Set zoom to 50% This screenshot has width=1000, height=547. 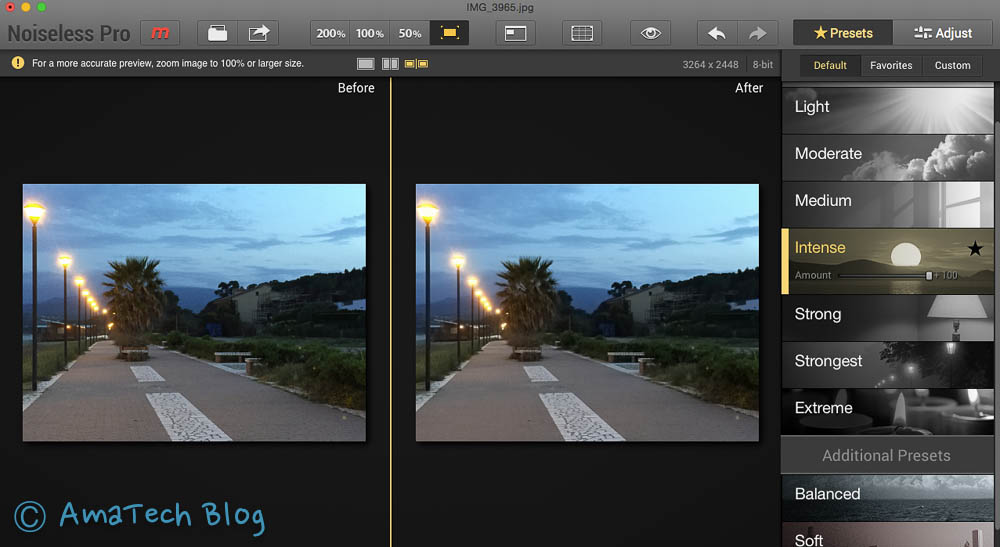point(410,33)
